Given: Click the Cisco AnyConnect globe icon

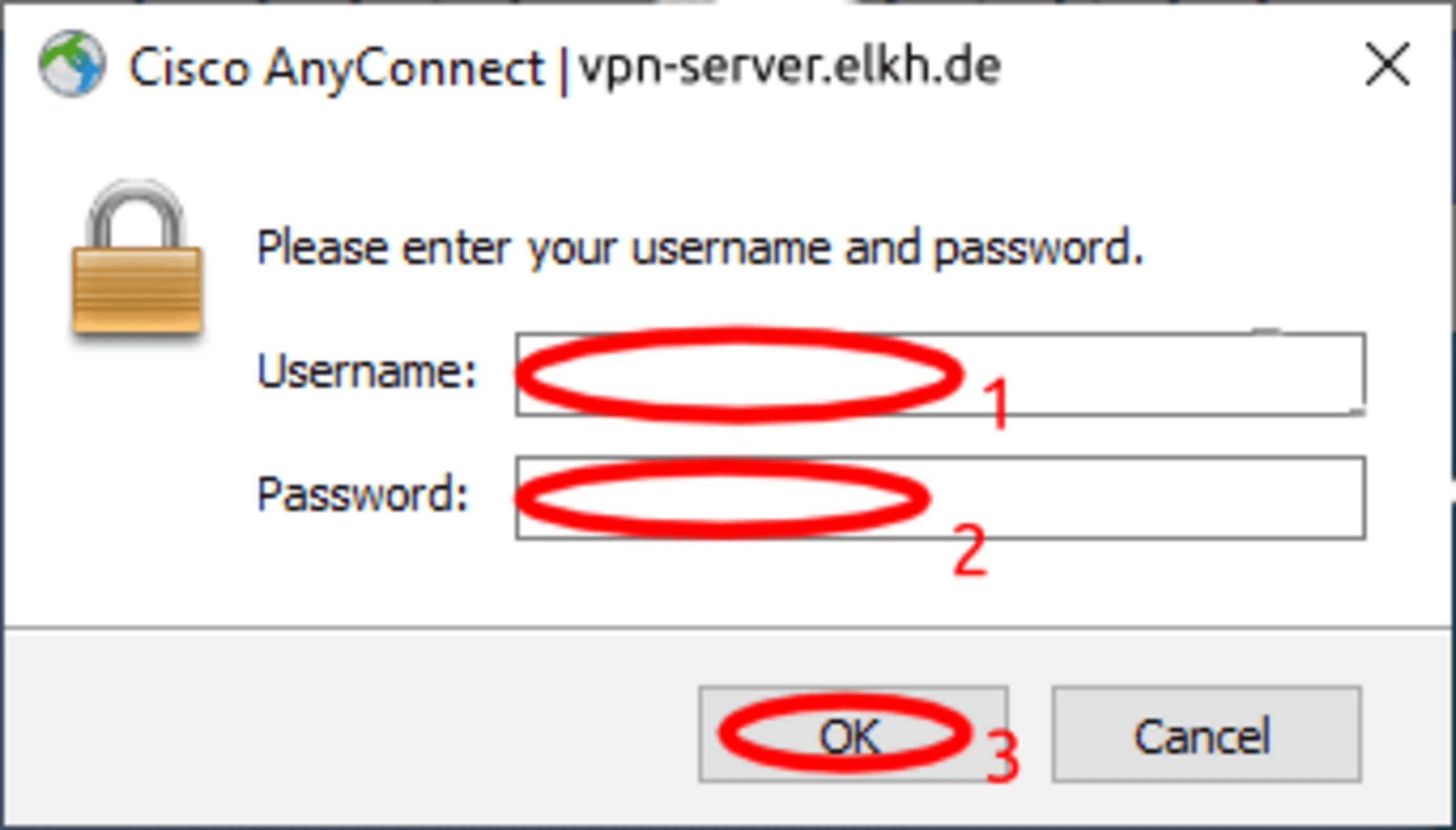Looking at the screenshot, I should [72, 64].
